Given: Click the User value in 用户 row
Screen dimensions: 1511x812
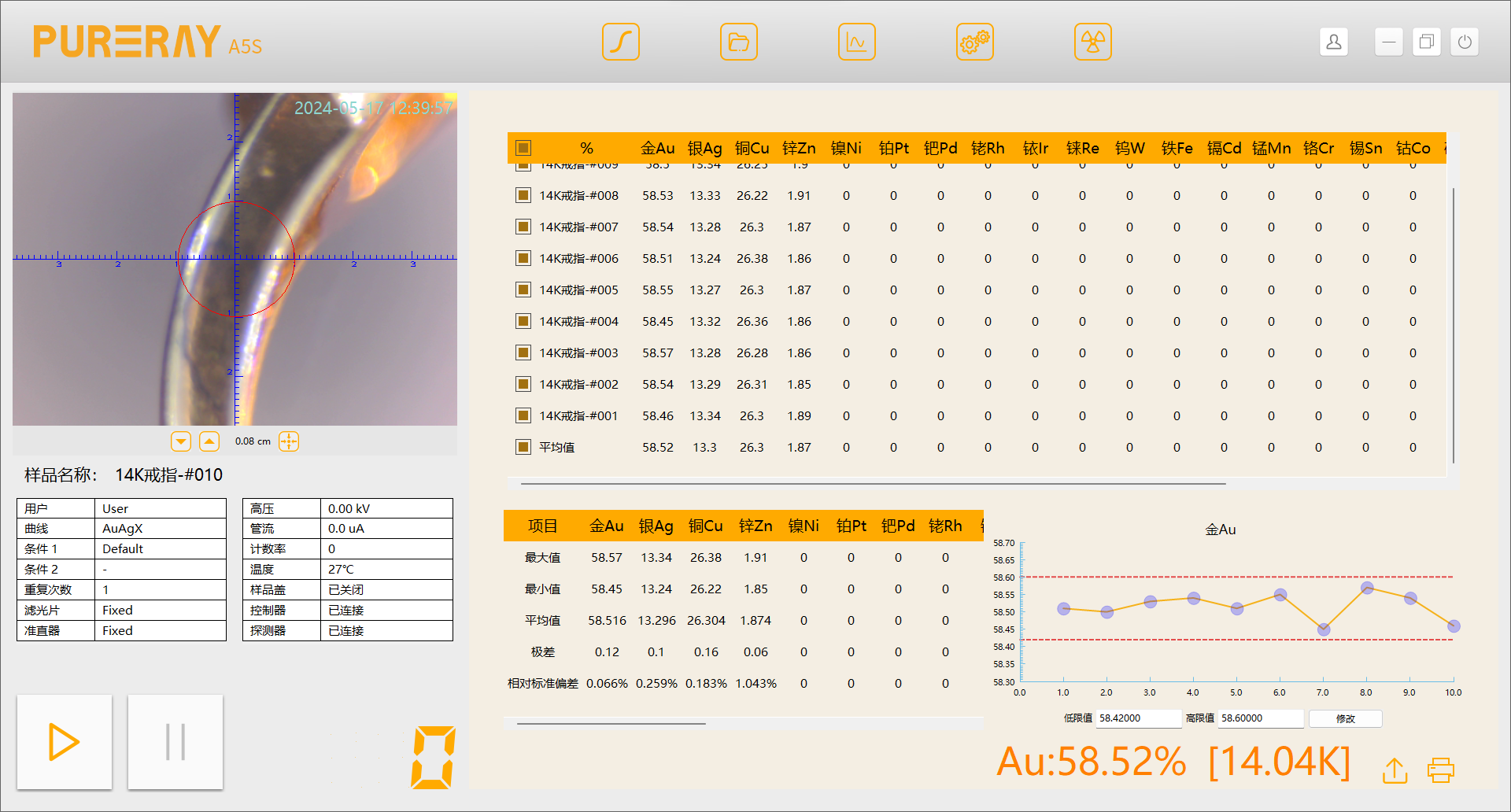Looking at the screenshot, I should [x=161, y=508].
